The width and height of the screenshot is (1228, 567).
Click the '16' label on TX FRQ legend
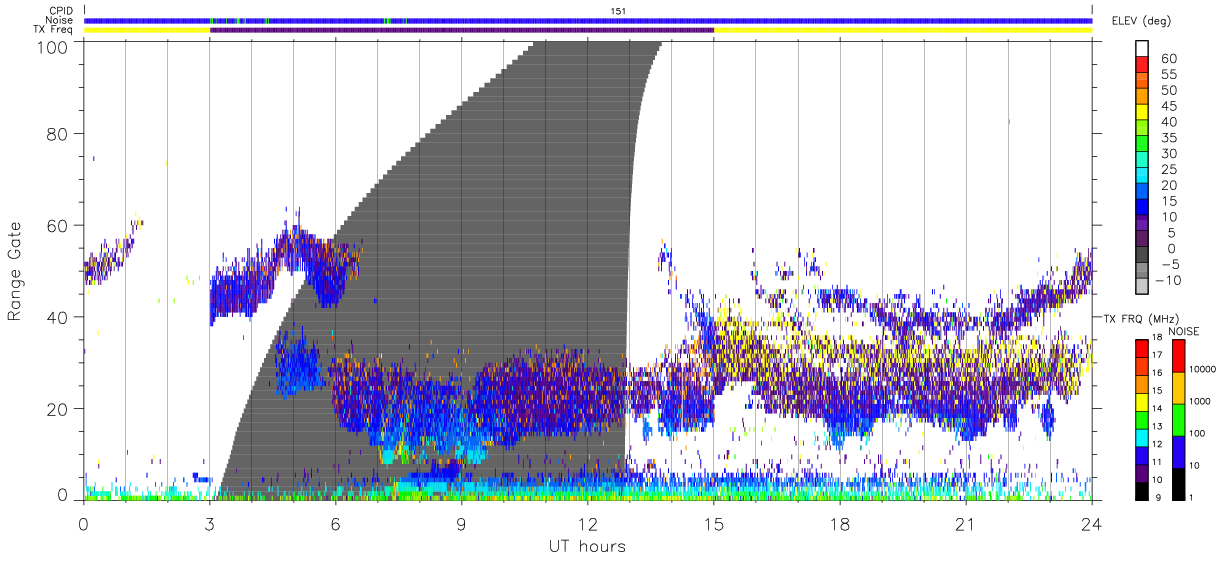point(1157,372)
